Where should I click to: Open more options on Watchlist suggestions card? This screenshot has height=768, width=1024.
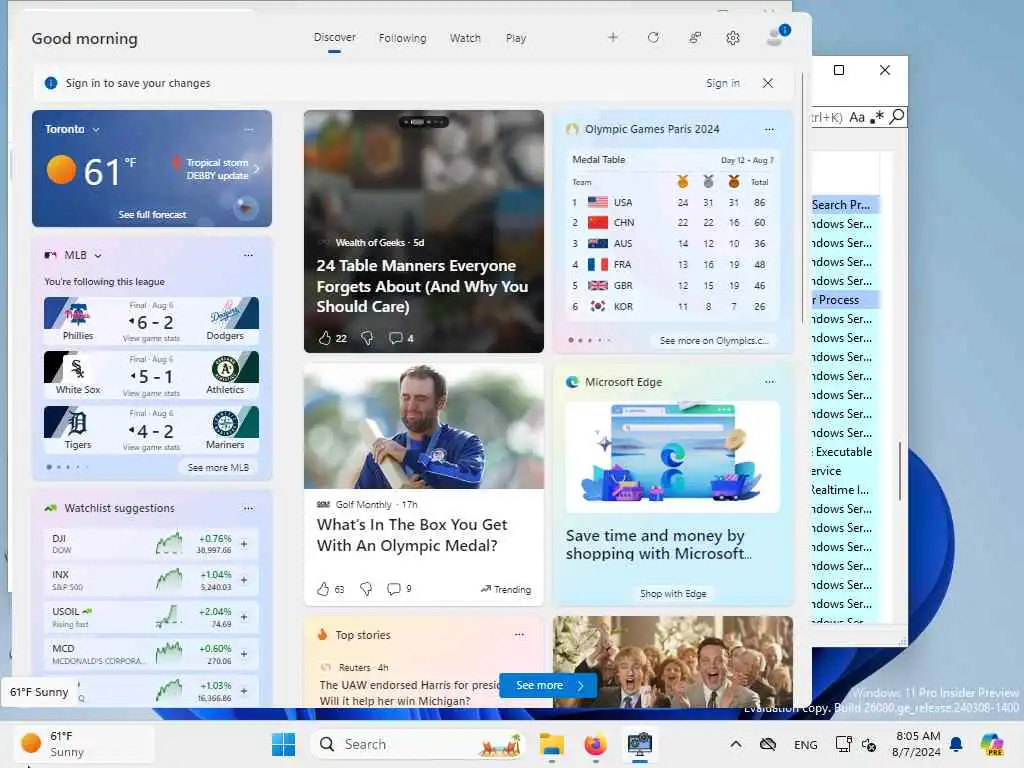pos(248,508)
